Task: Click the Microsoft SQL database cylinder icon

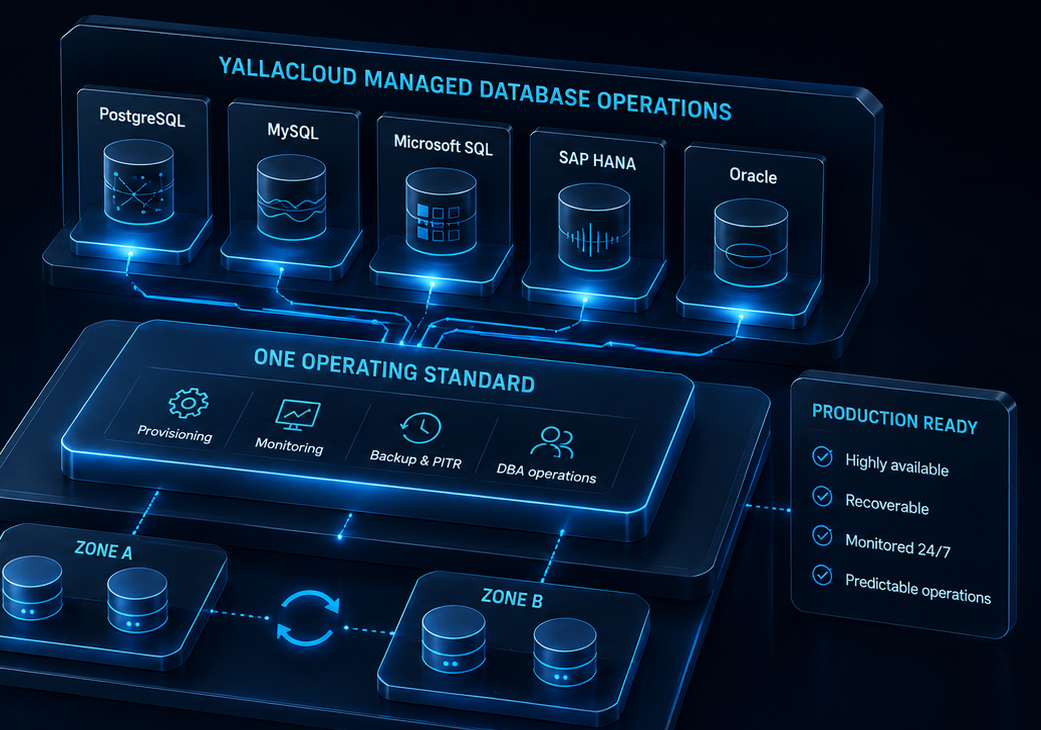Action: coord(441,211)
